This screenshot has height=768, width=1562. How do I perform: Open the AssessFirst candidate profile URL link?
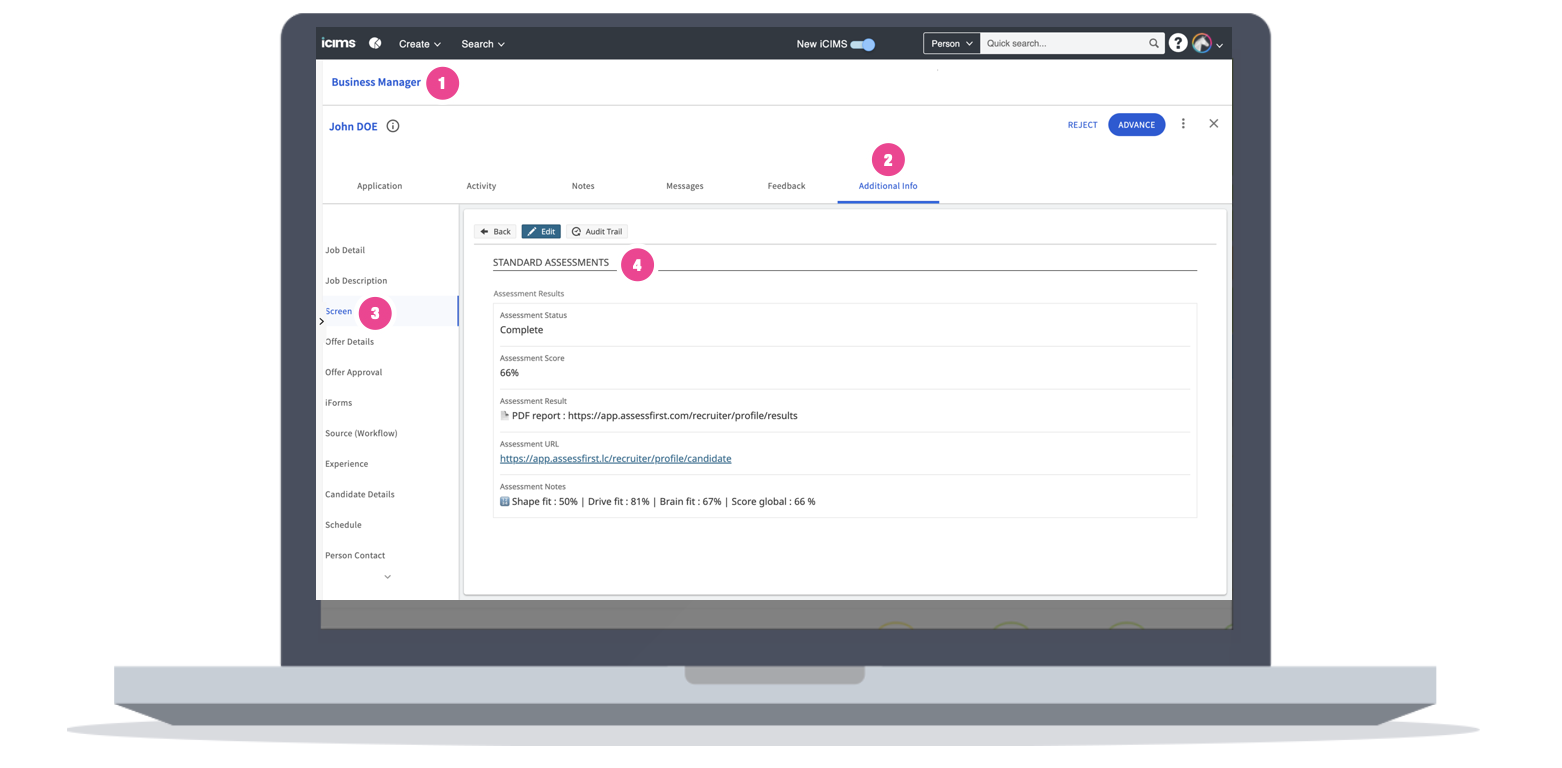click(615, 458)
